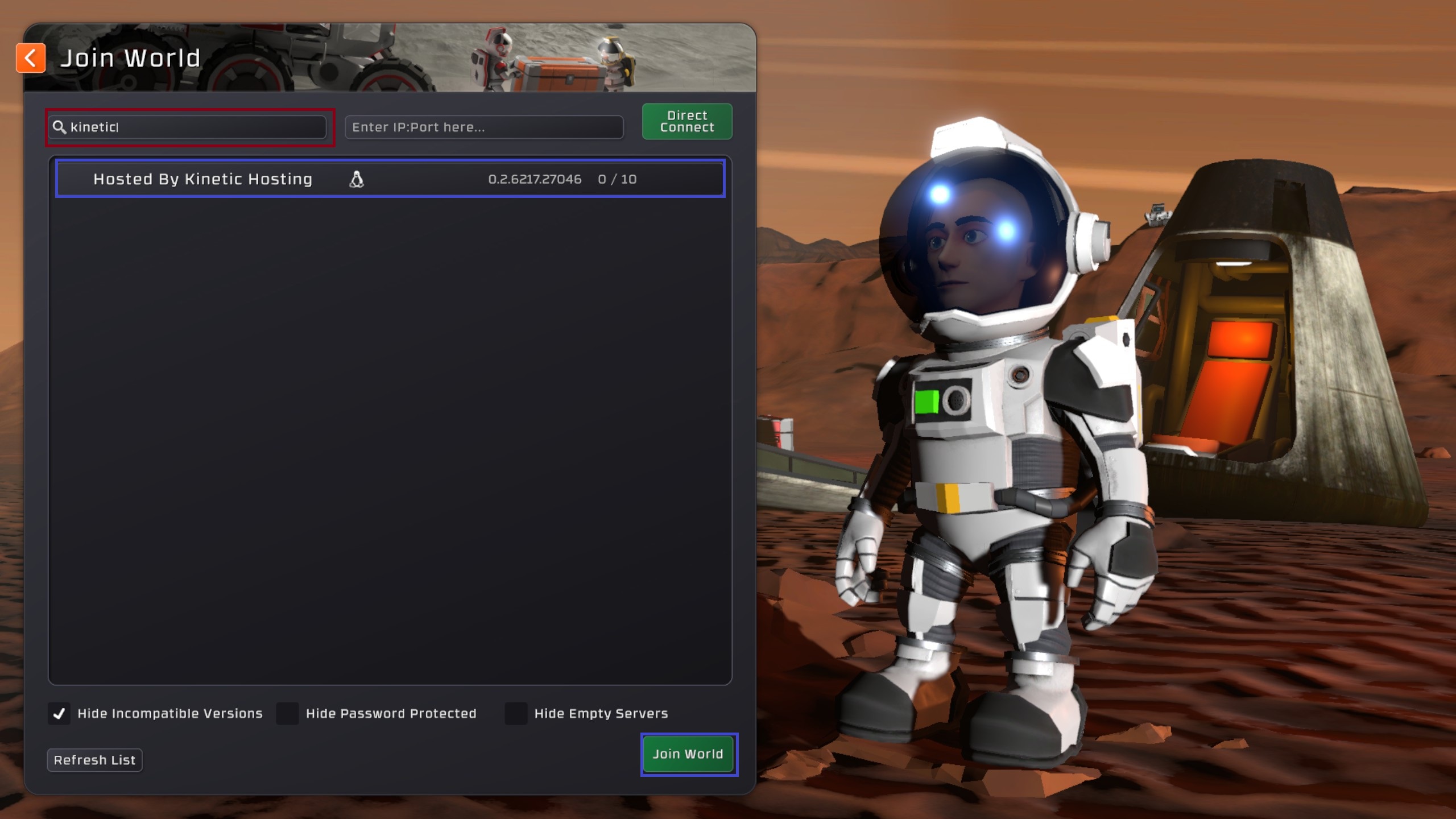
Task: Click the orange back arrow button
Action: tap(31, 58)
